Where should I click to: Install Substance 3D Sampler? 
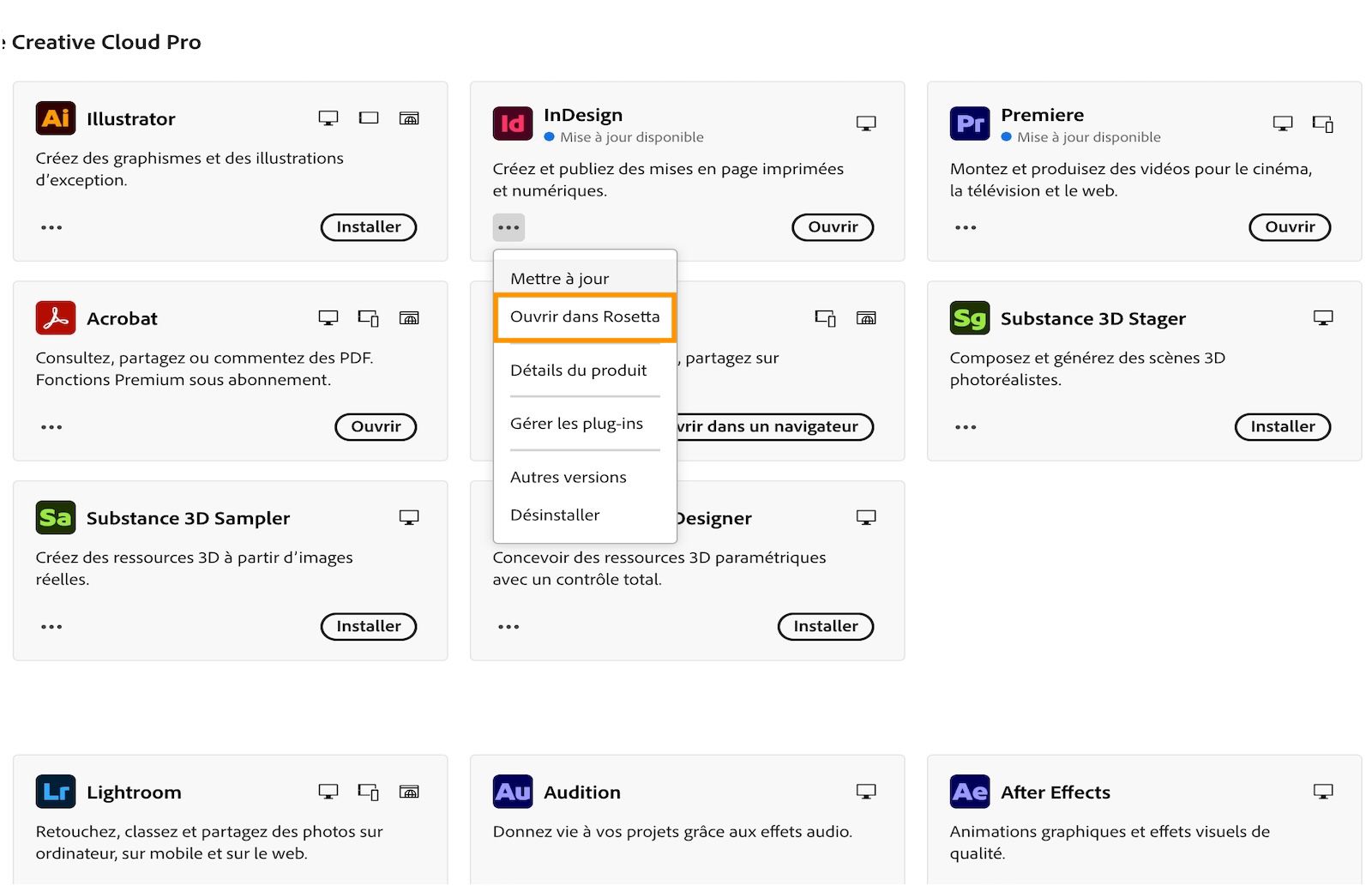click(x=369, y=627)
